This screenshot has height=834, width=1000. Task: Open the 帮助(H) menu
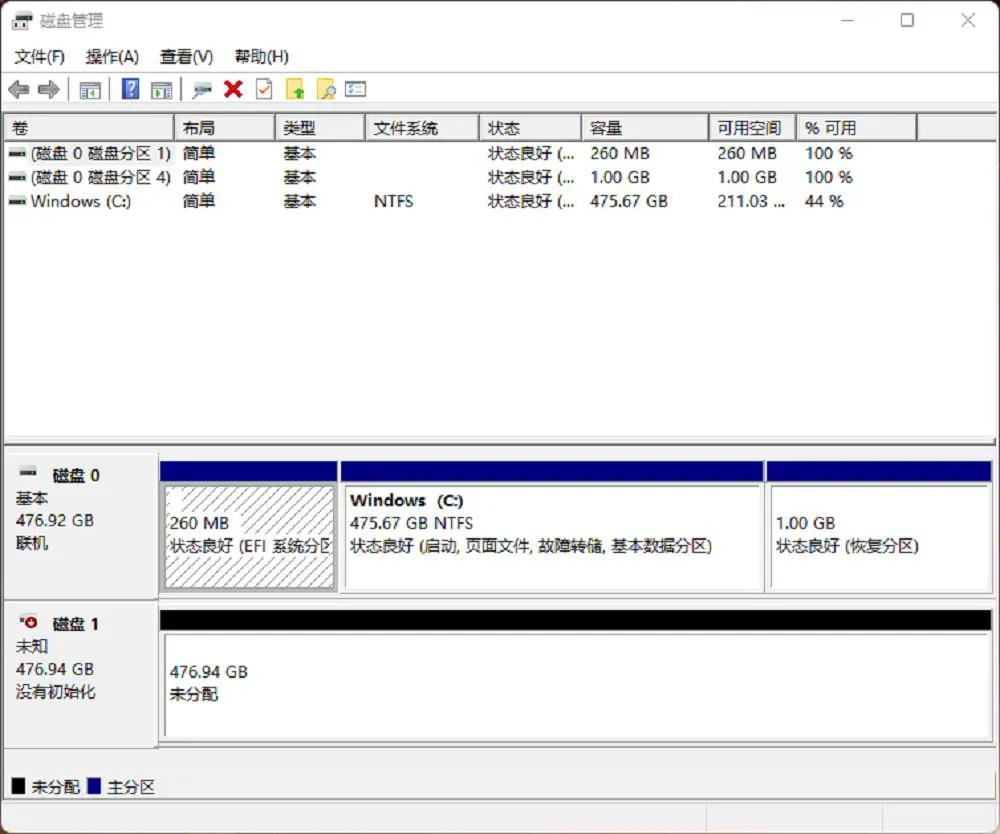click(262, 57)
